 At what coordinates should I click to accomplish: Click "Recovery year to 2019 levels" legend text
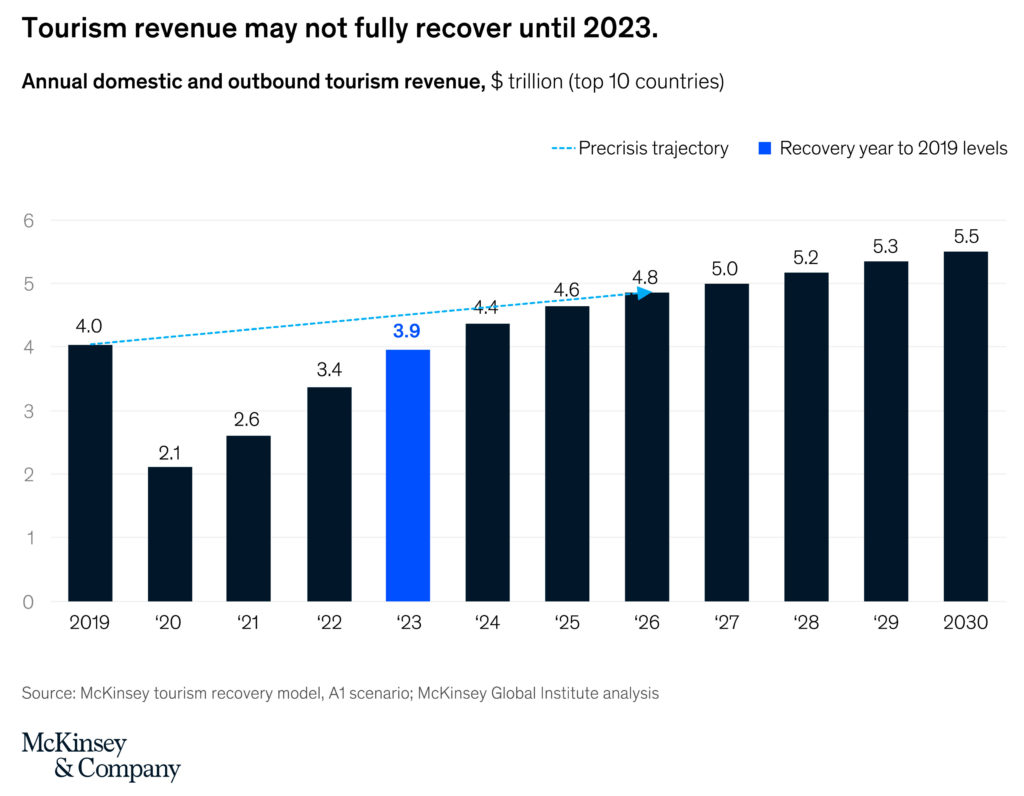(893, 148)
